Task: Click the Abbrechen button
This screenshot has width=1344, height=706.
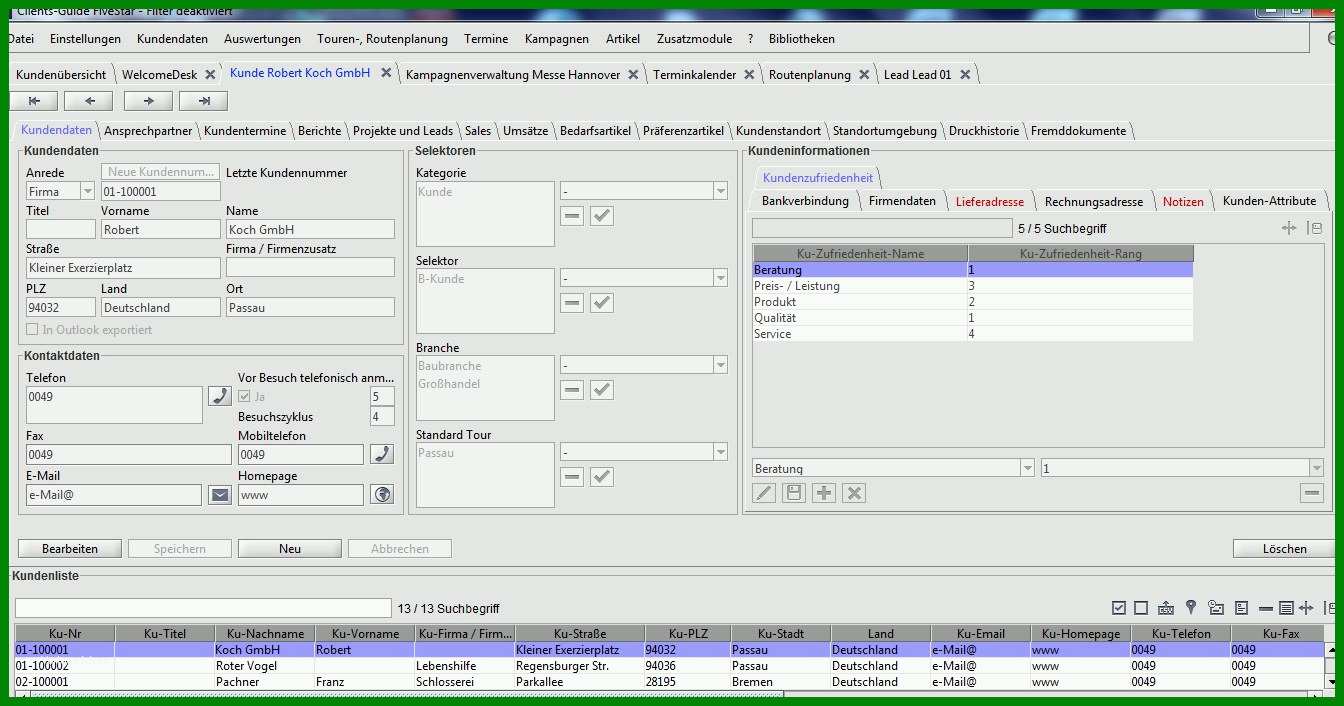Action: pos(400,549)
